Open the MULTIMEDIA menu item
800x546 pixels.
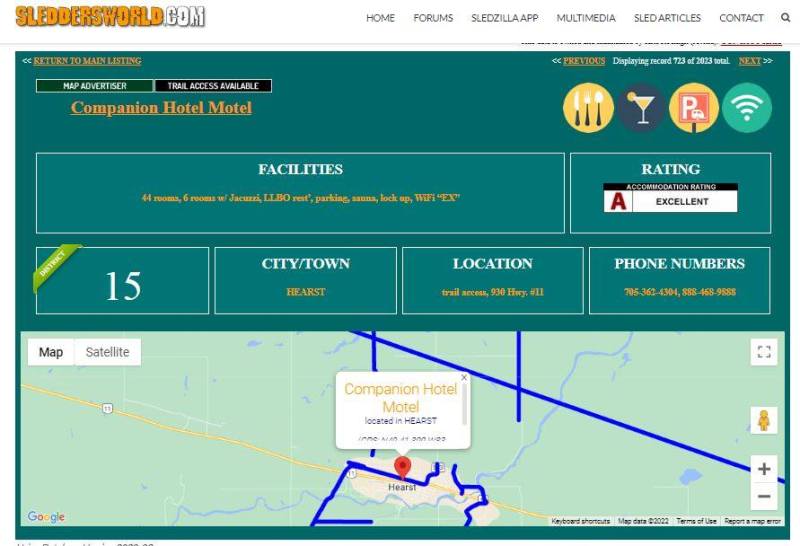coord(586,18)
